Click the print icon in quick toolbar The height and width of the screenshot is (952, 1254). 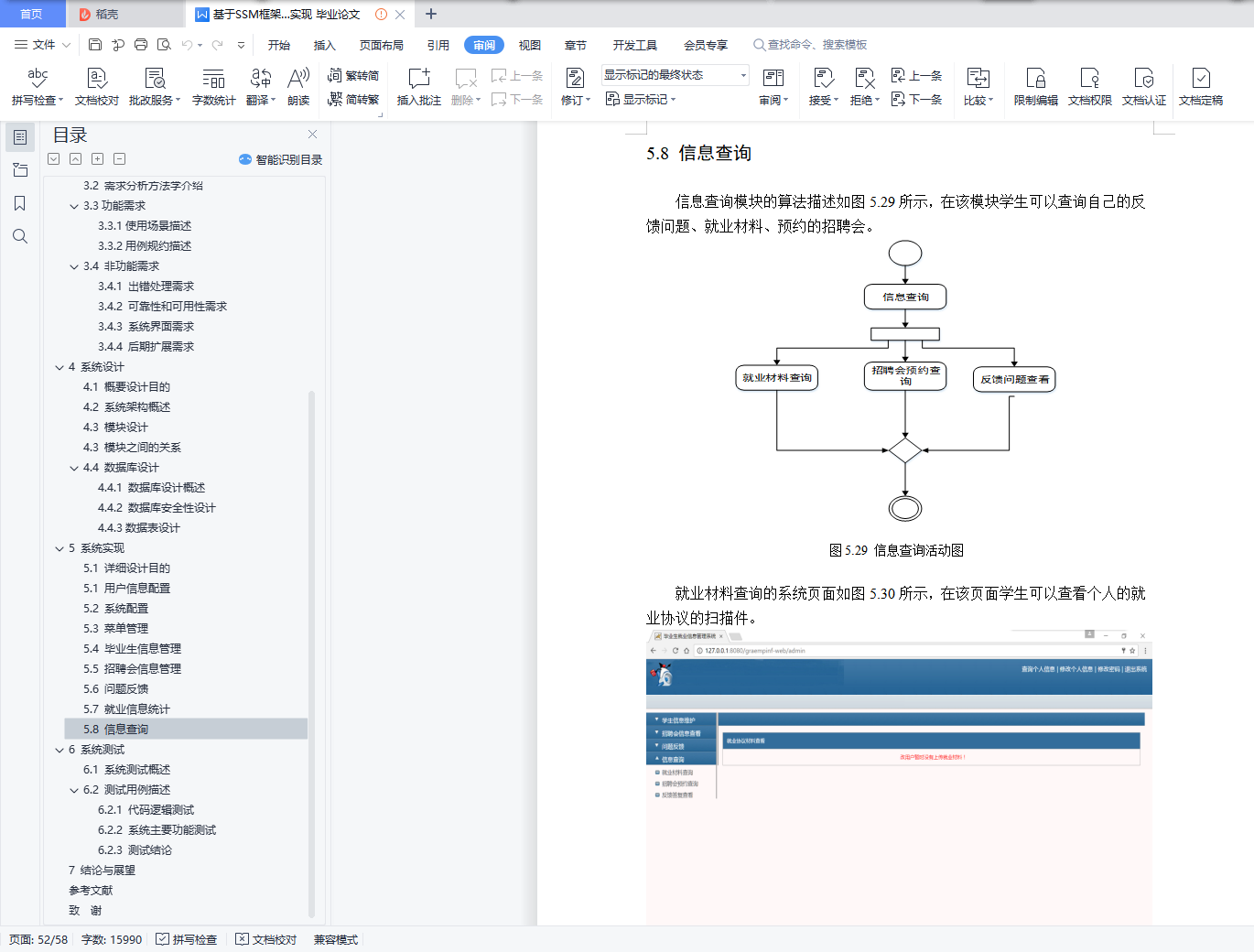(x=141, y=44)
